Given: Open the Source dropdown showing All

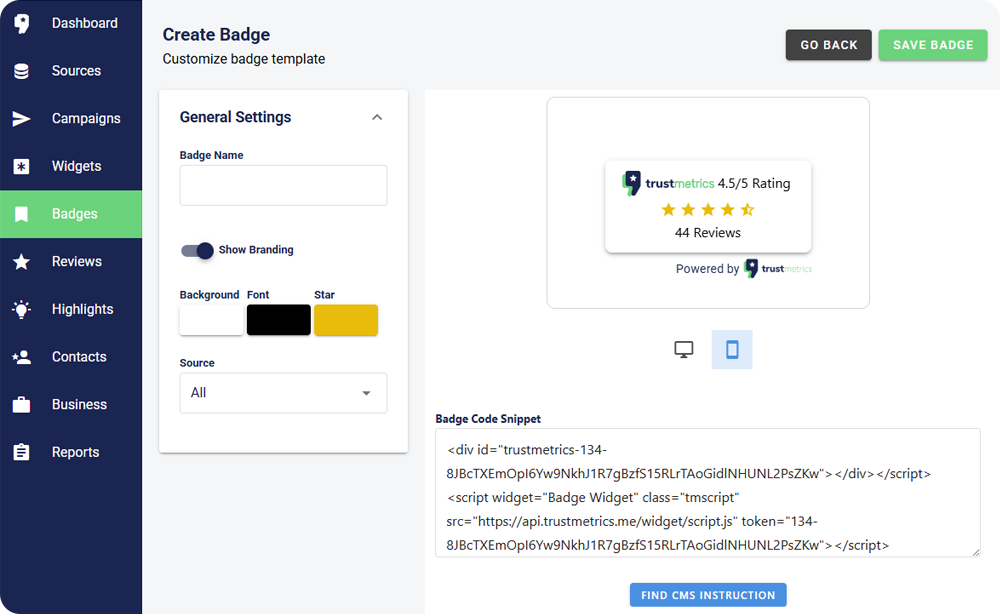Looking at the screenshot, I should click(x=283, y=393).
